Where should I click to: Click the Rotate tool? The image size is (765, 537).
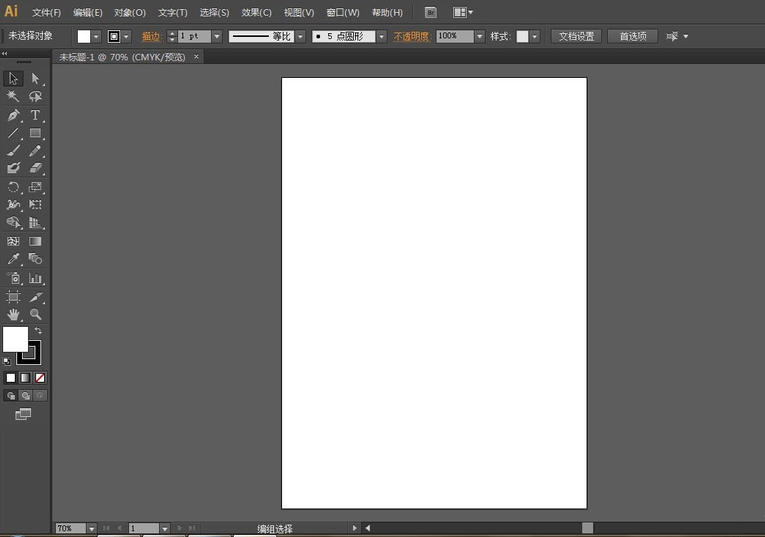(13, 187)
